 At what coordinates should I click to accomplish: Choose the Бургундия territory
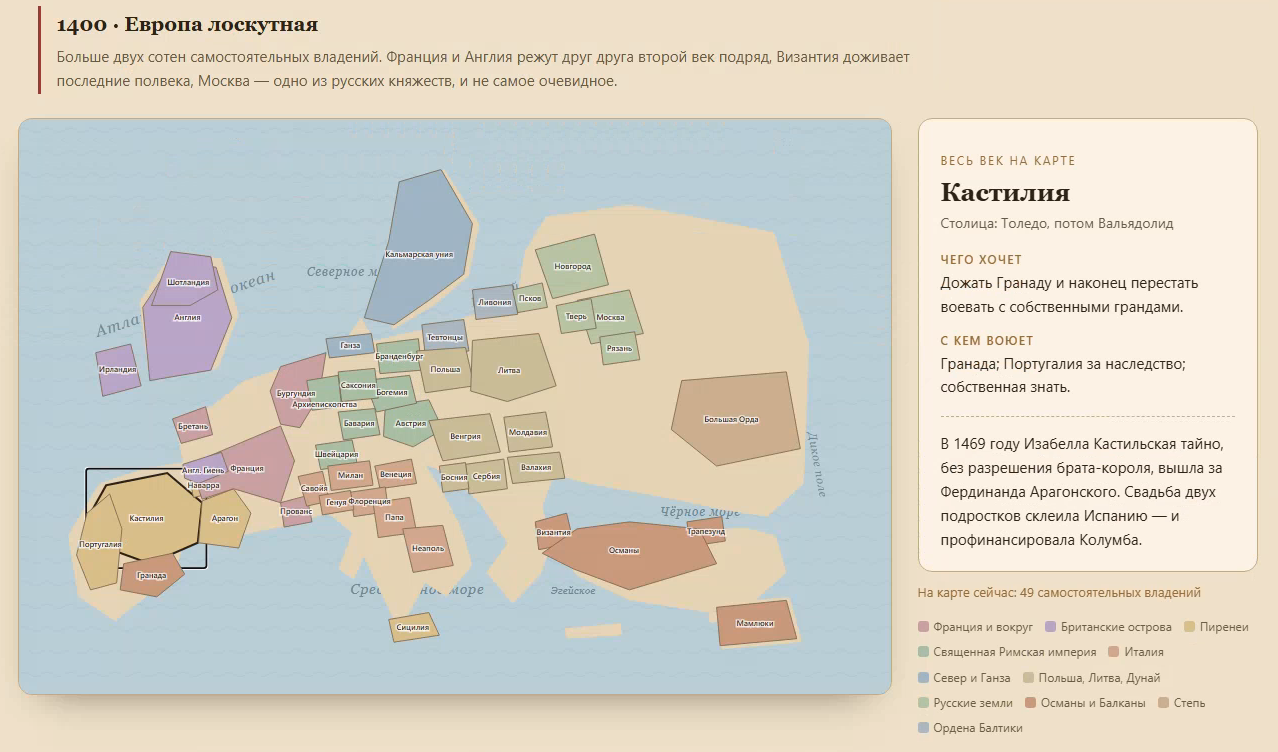point(296,390)
